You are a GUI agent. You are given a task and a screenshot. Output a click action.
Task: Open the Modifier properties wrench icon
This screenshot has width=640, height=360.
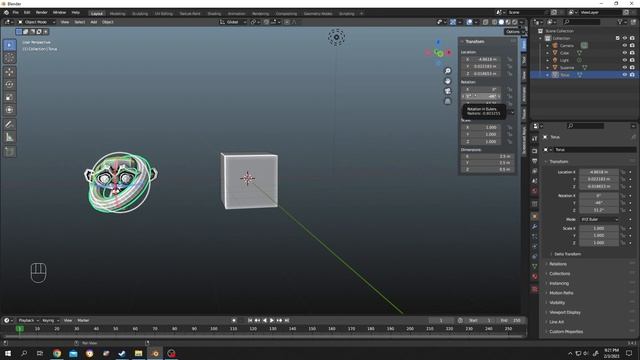534,227
